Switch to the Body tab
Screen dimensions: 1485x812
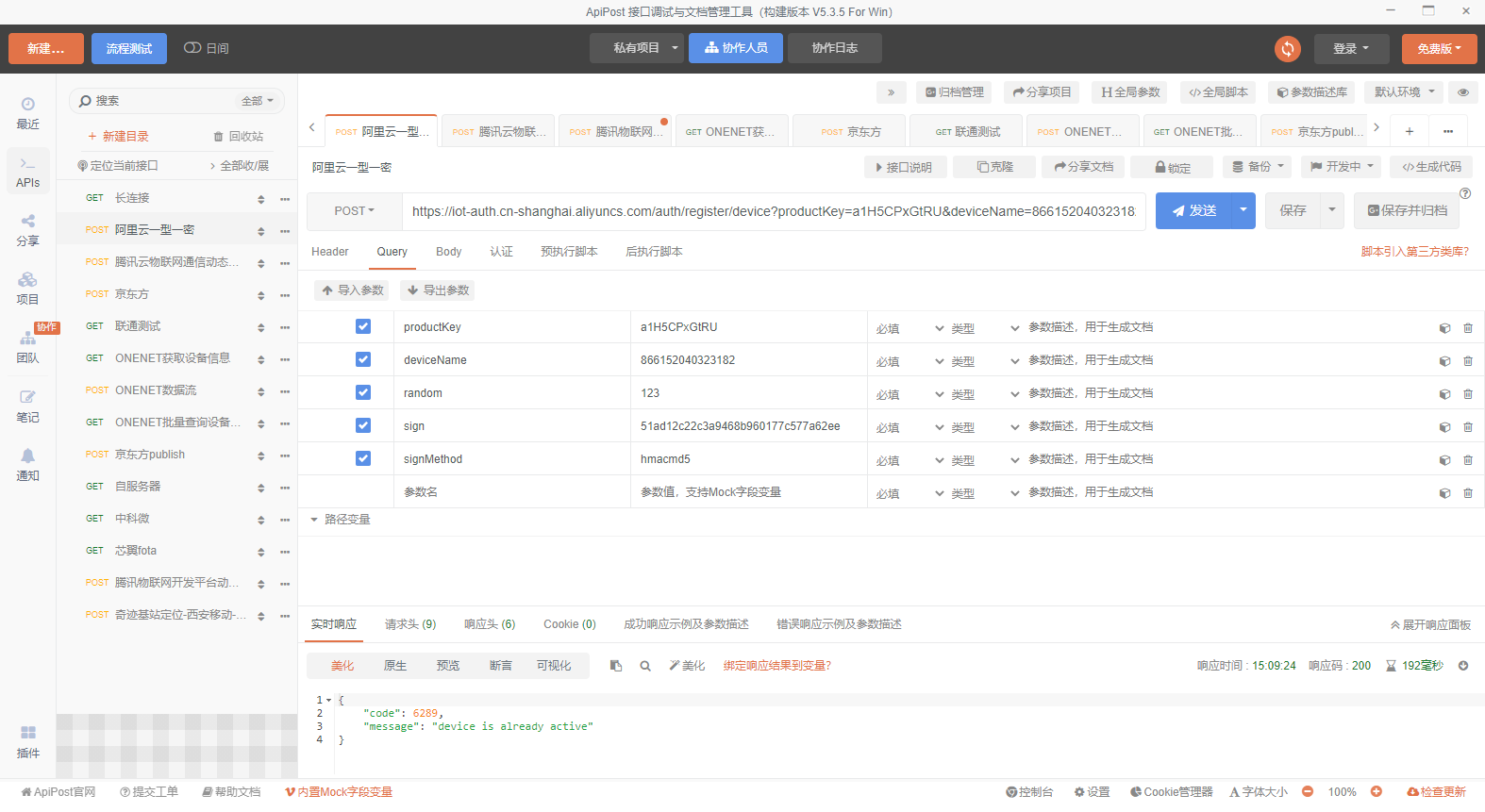pos(449,252)
